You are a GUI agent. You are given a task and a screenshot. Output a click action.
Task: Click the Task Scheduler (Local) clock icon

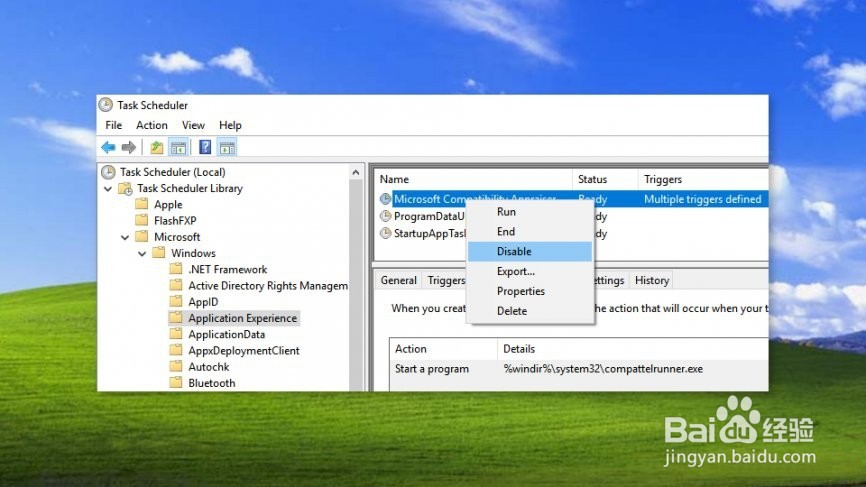click(x=108, y=172)
